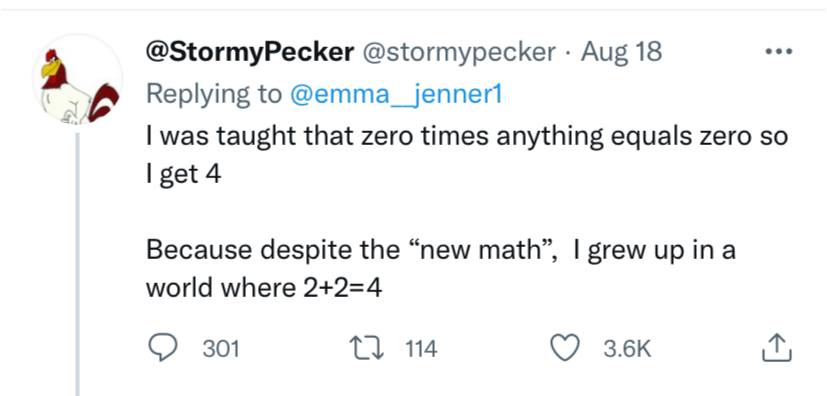
Task: Click the @stormypecker handle
Action: tap(457, 52)
